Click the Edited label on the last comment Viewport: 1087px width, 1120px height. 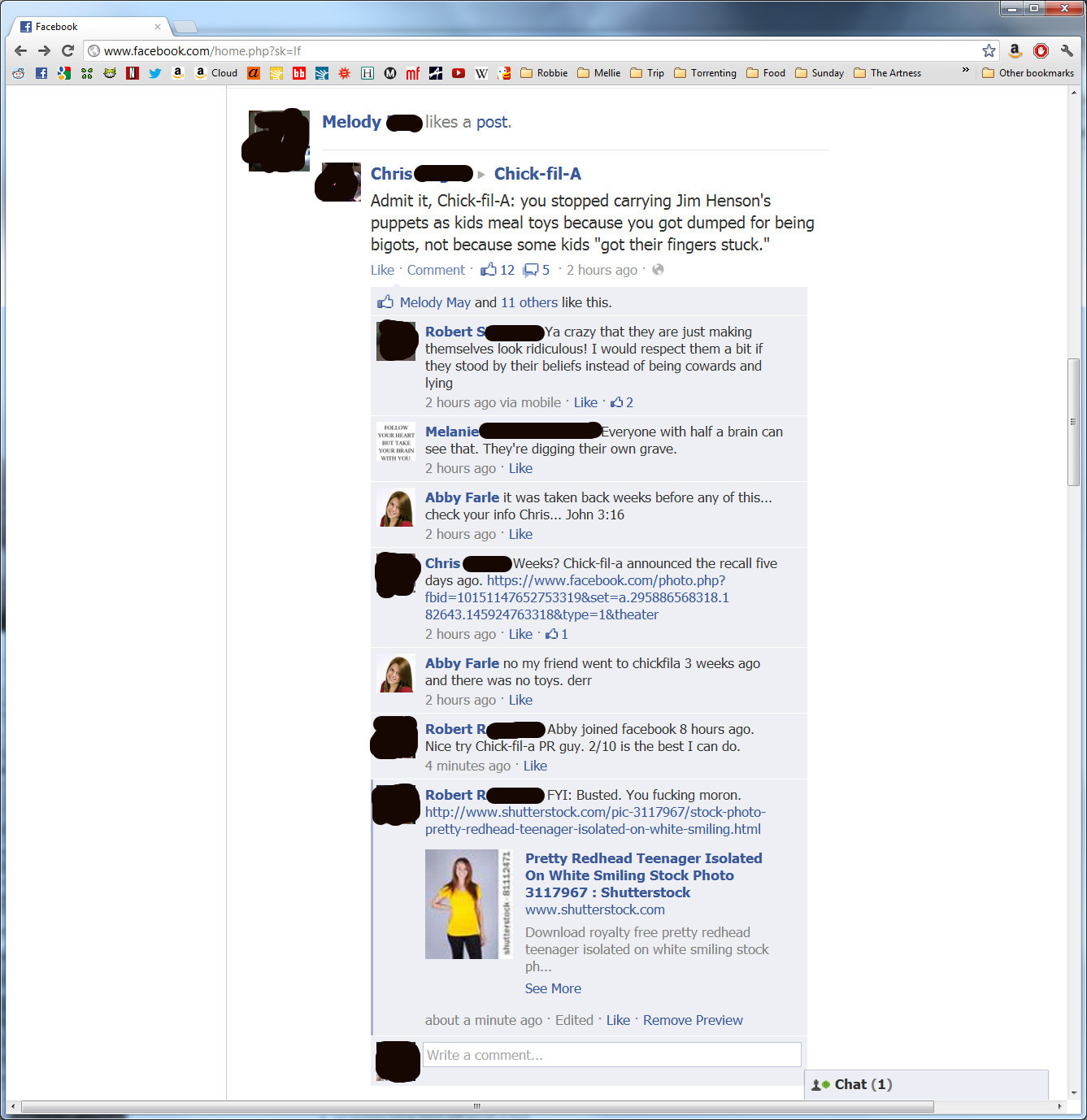574,1020
